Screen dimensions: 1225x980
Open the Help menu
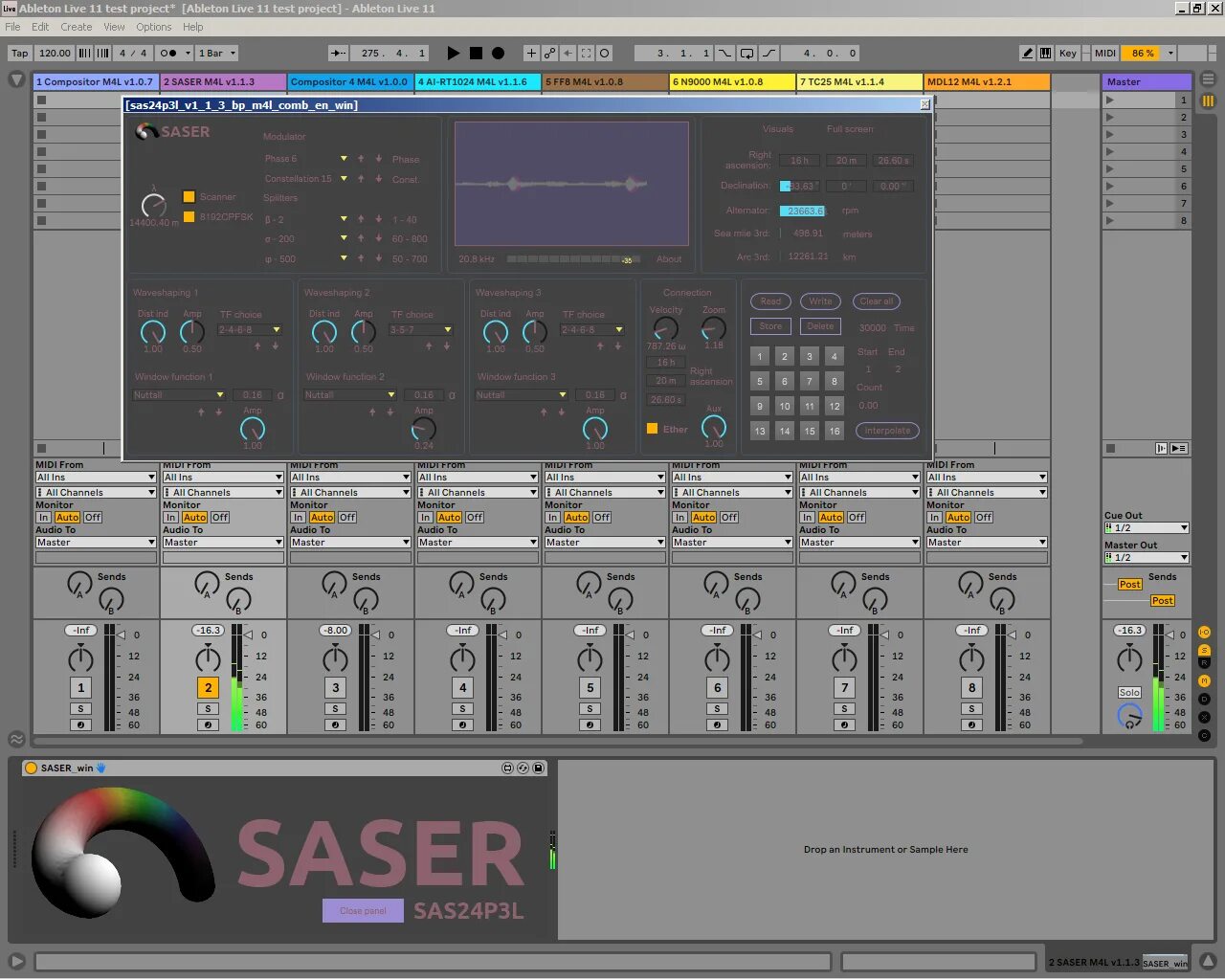[x=193, y=27]
